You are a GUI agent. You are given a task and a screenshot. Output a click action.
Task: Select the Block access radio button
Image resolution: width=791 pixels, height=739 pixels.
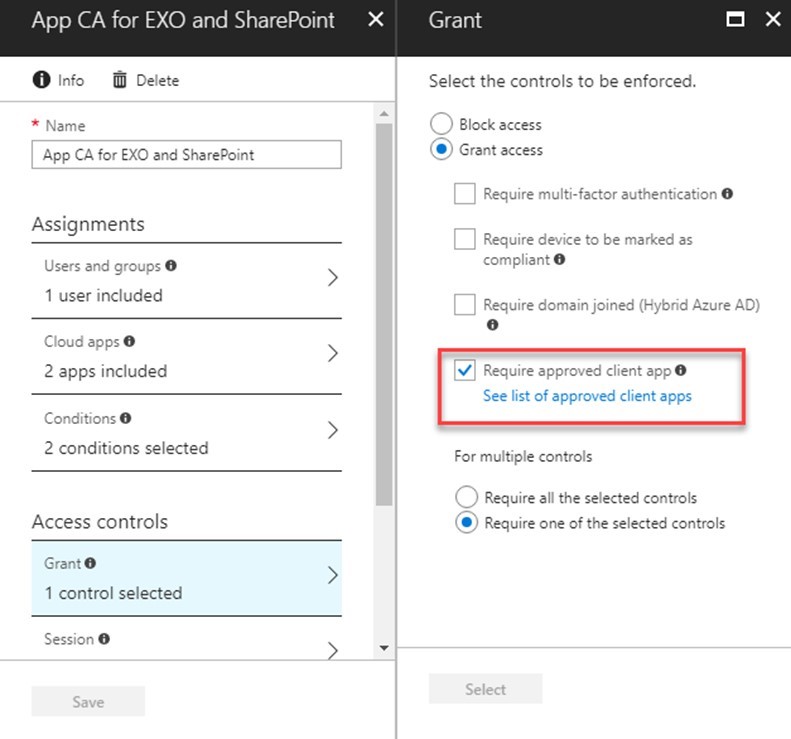click(x=441, y=124)
